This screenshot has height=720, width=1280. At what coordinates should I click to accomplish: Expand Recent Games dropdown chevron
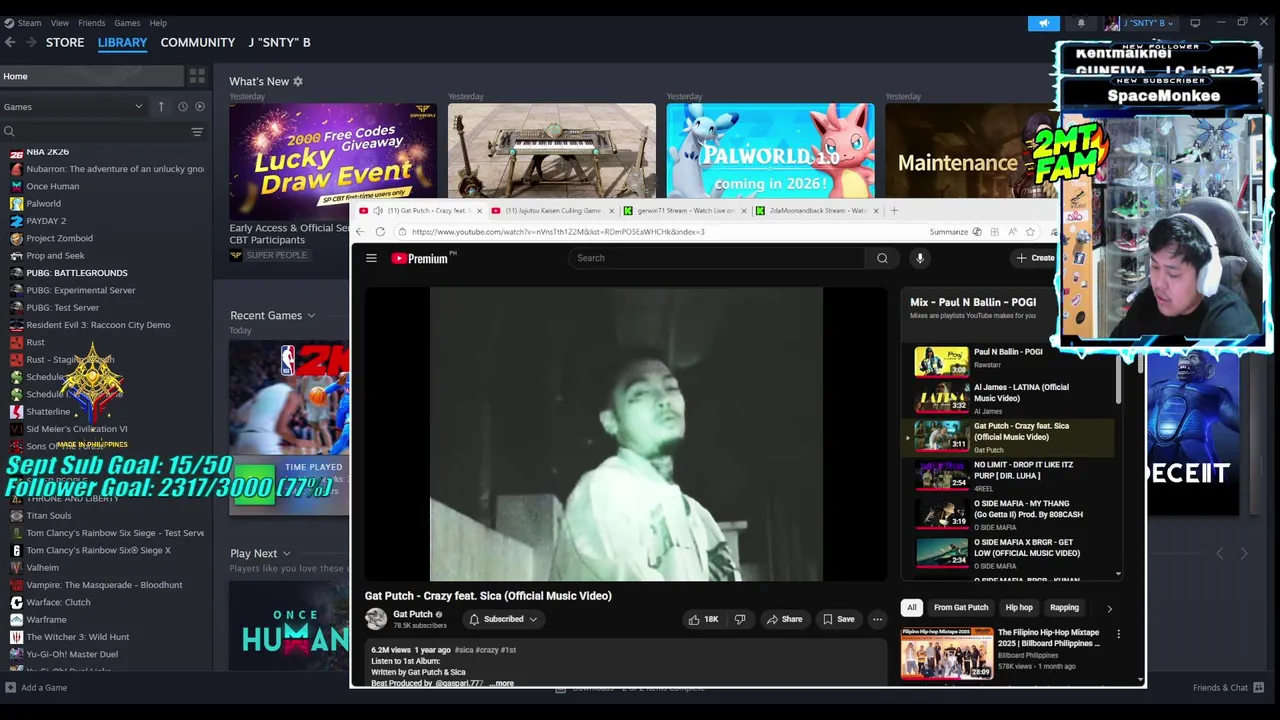tap(311, 316)
